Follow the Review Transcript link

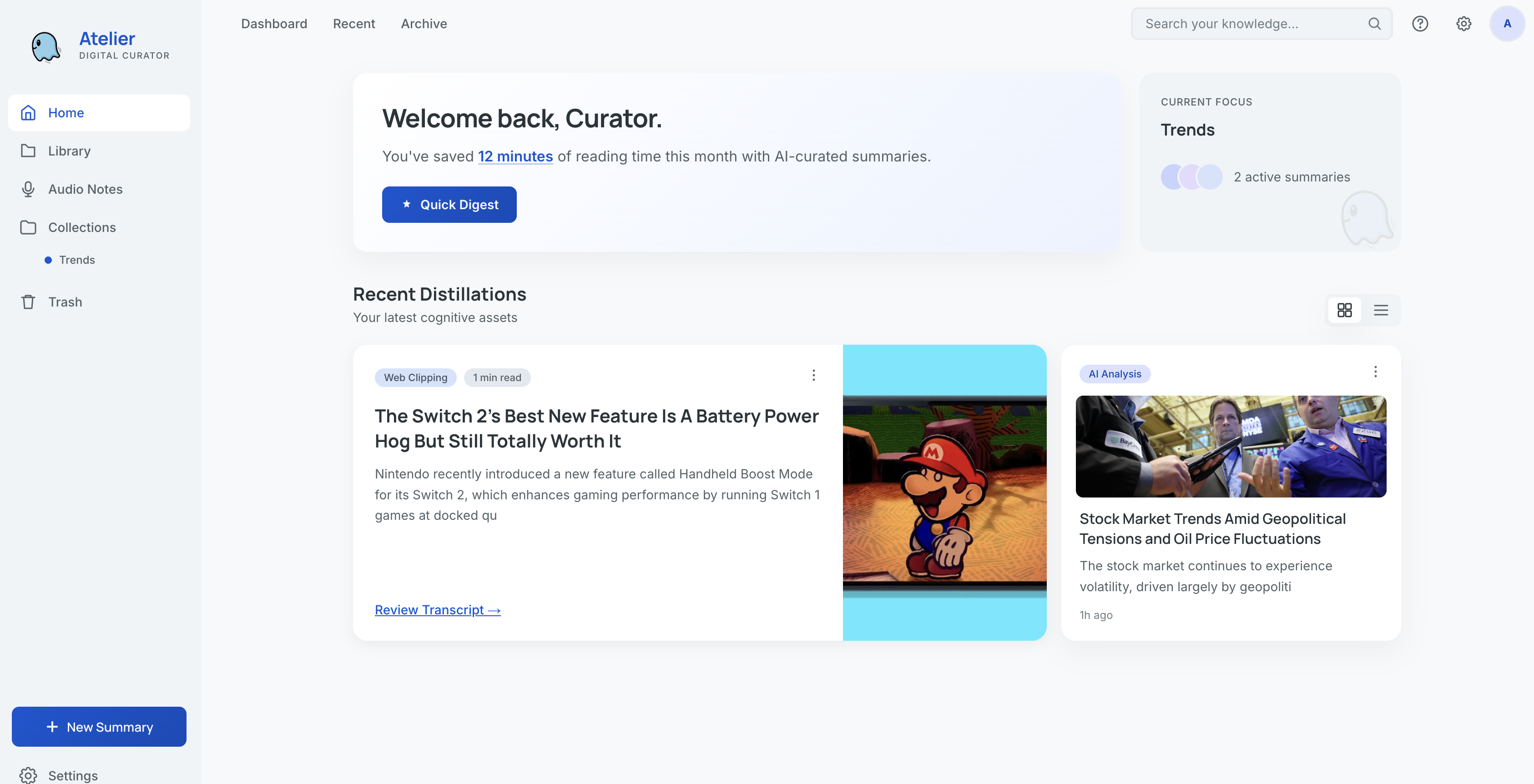click(438, 609)
